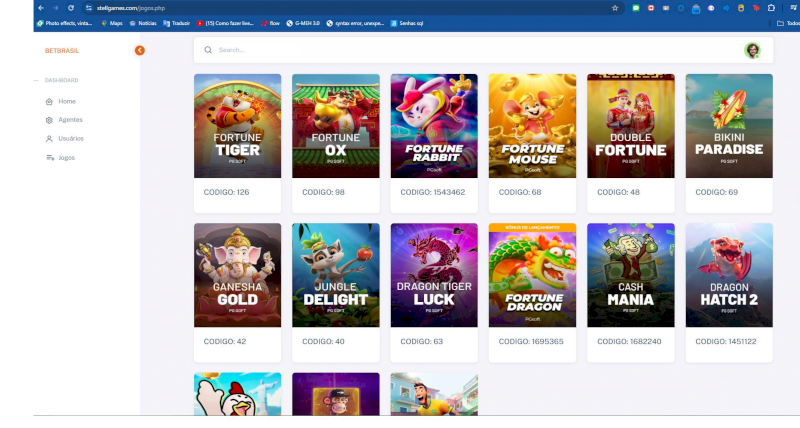Viewport: 800px width, 428px height.
Task: Open the G-MEH 3.0 bookmark
Action: [303, 23]
